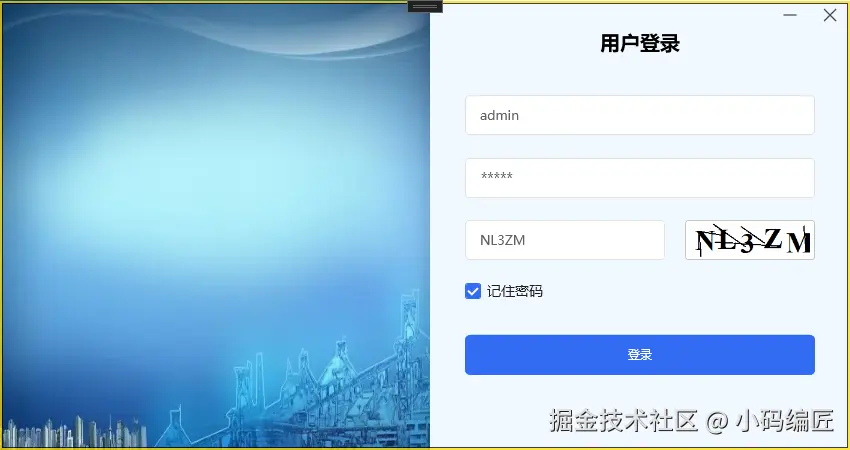Viewport: 850px width, 450px height.
Task: Refresh the NL3ZM captcha image
Action: (x=750, y=240)
